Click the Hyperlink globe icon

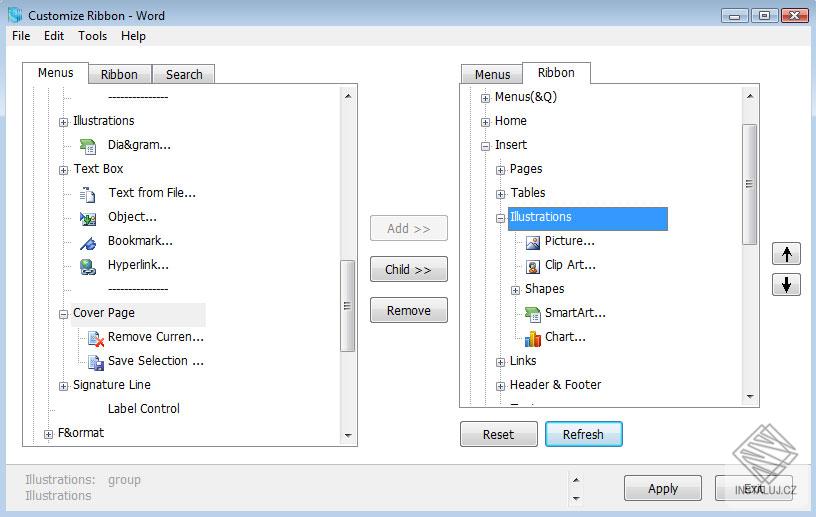87,267
